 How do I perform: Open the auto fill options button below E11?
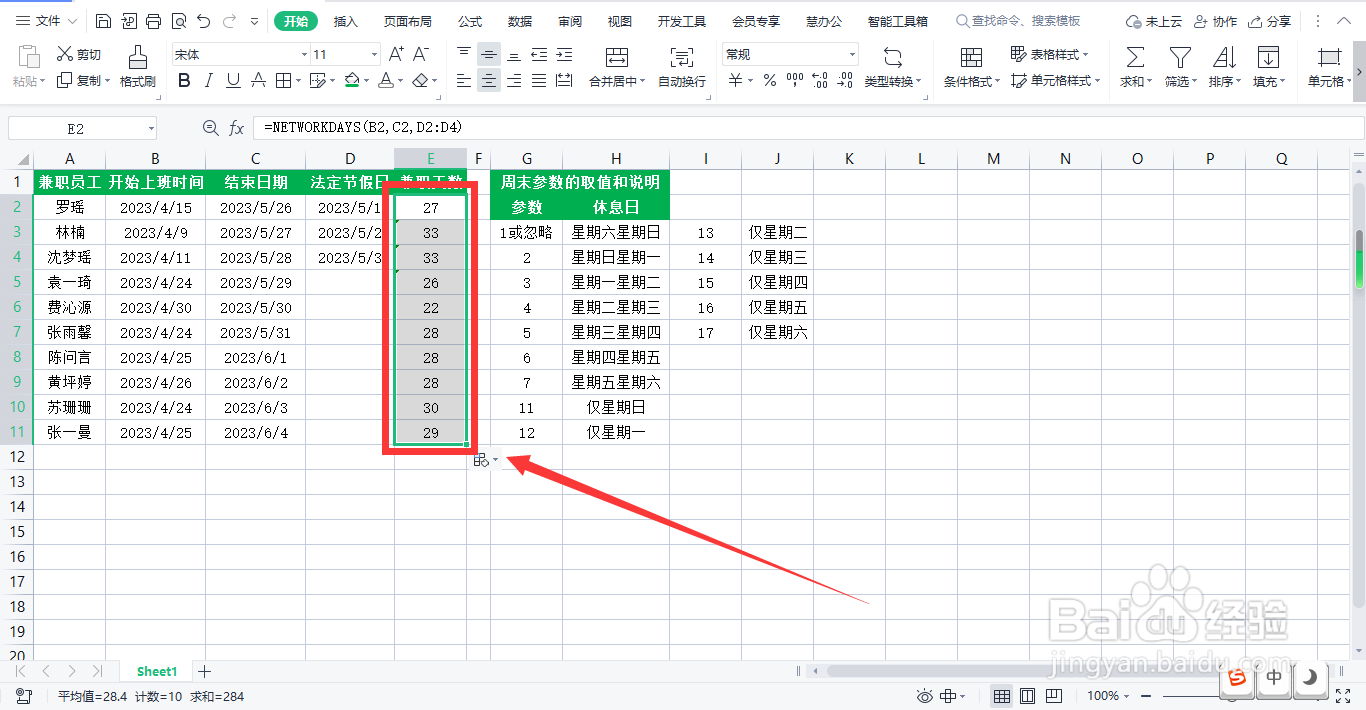click(485, 459)
